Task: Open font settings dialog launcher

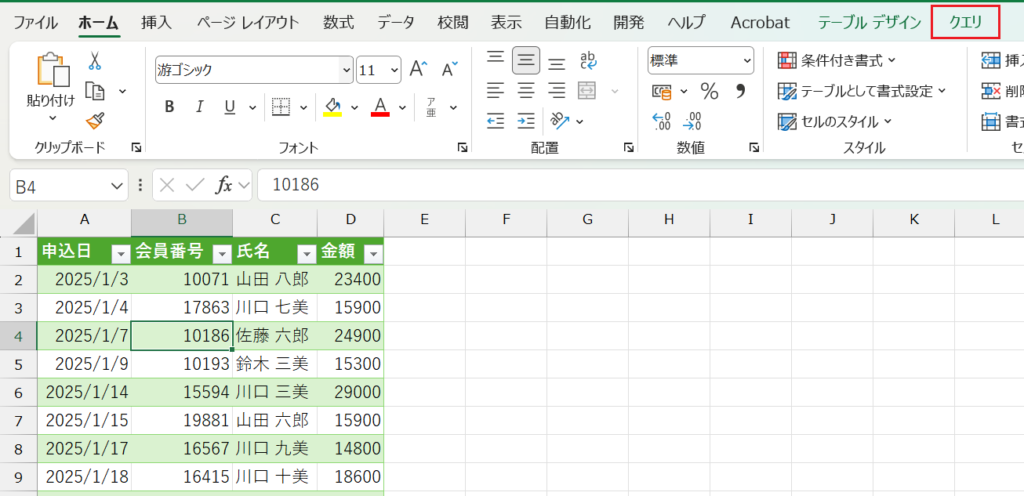Action: (x=462, y=148)
